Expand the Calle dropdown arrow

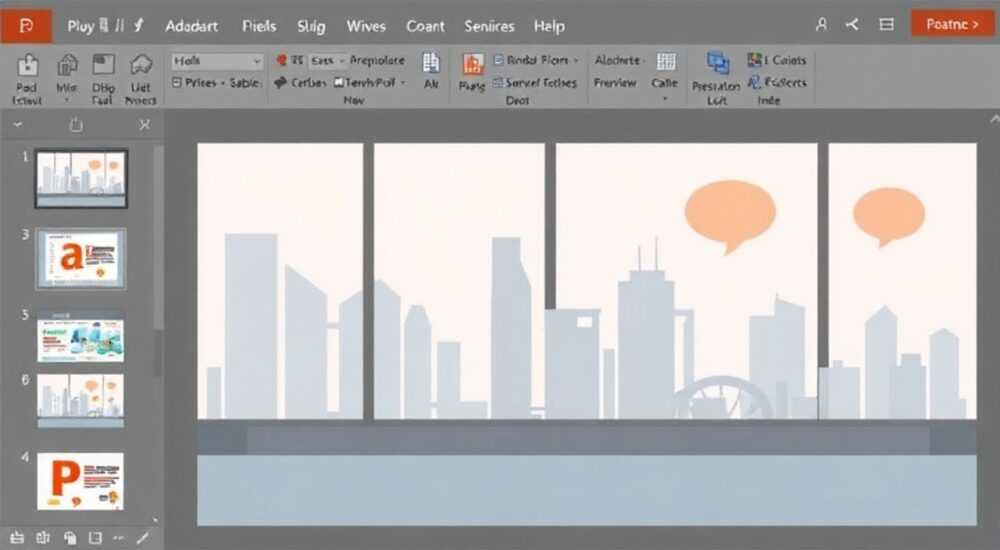665,99
